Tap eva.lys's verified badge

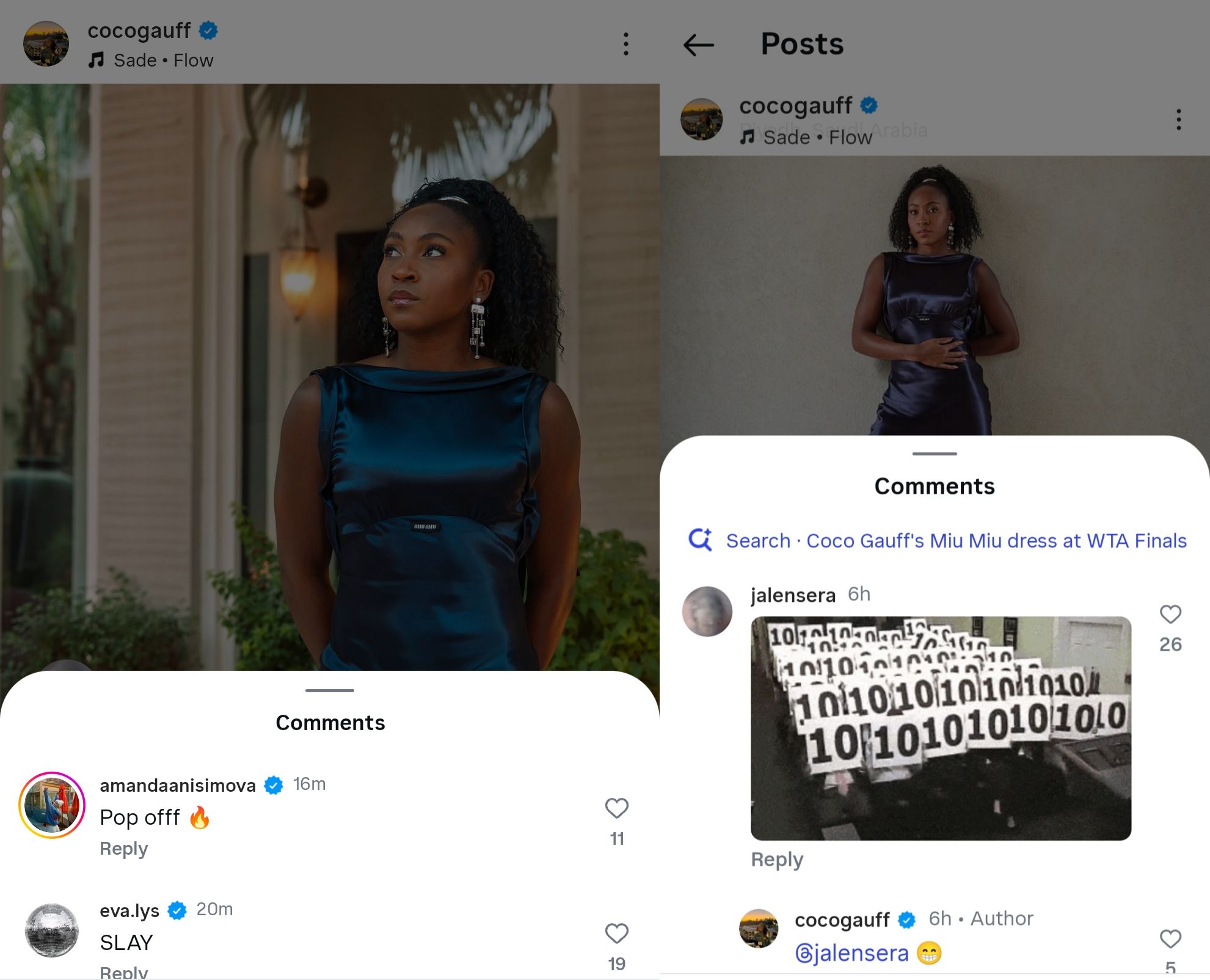tap(177, 909)
